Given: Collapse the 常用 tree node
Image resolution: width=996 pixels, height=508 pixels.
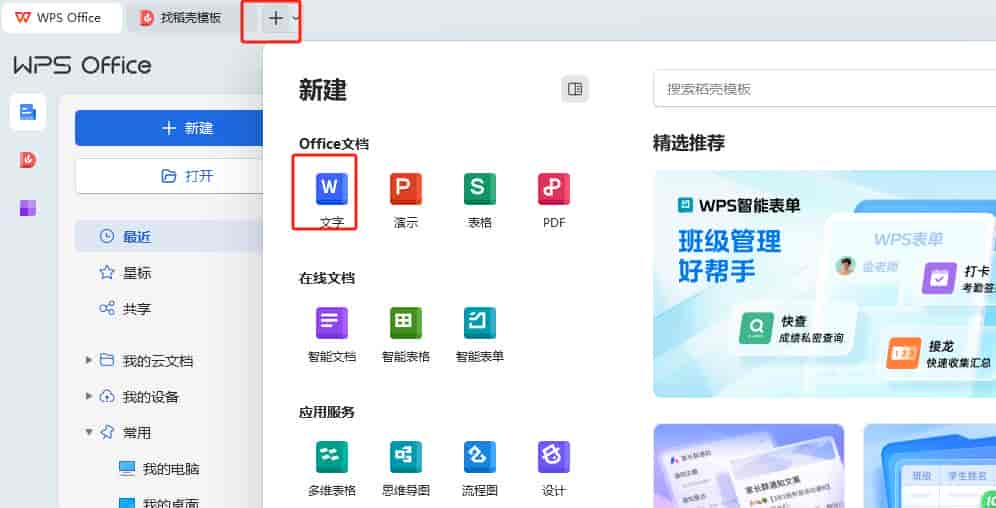Looking at the screenshot, I should click(88, 432).
